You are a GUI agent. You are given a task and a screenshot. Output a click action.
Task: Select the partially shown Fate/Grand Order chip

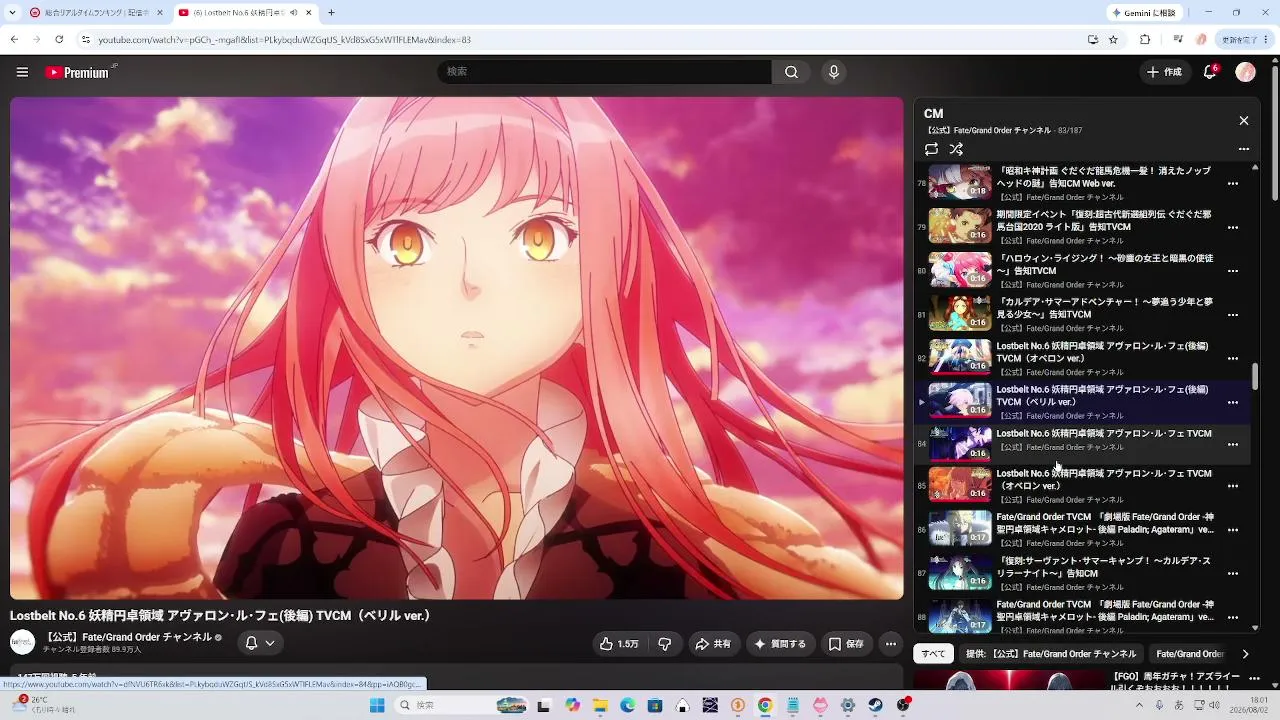1190,654
